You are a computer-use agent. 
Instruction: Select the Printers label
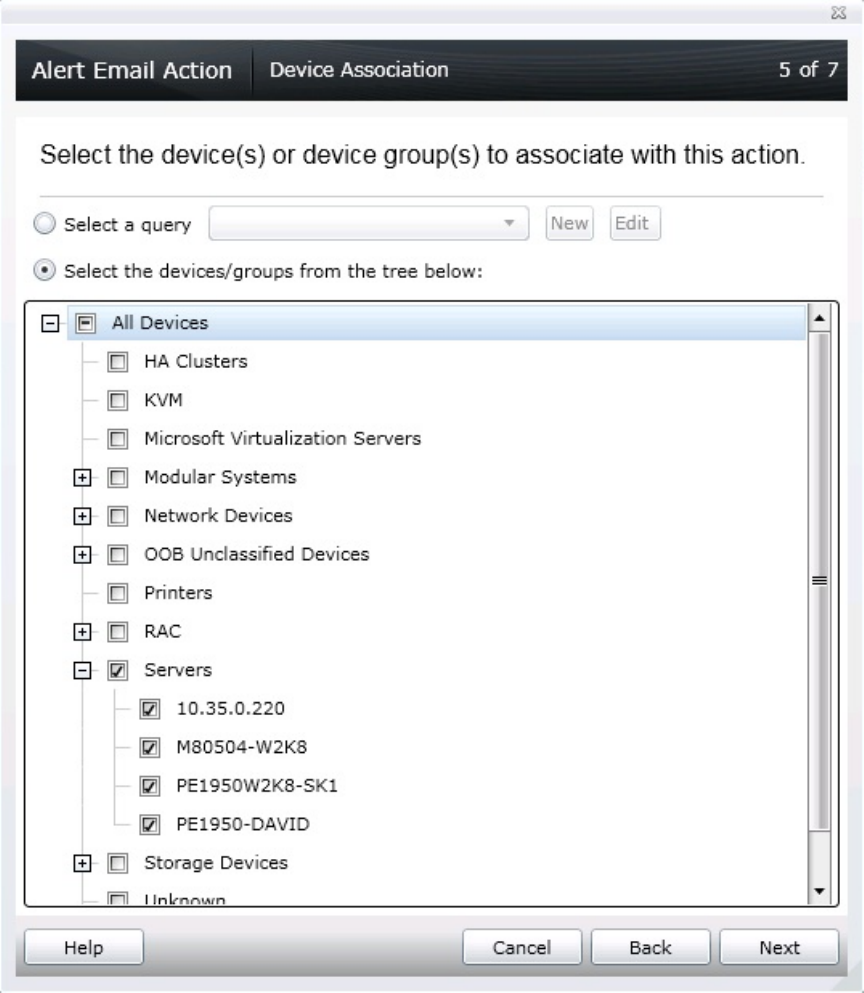click(178, 593)
